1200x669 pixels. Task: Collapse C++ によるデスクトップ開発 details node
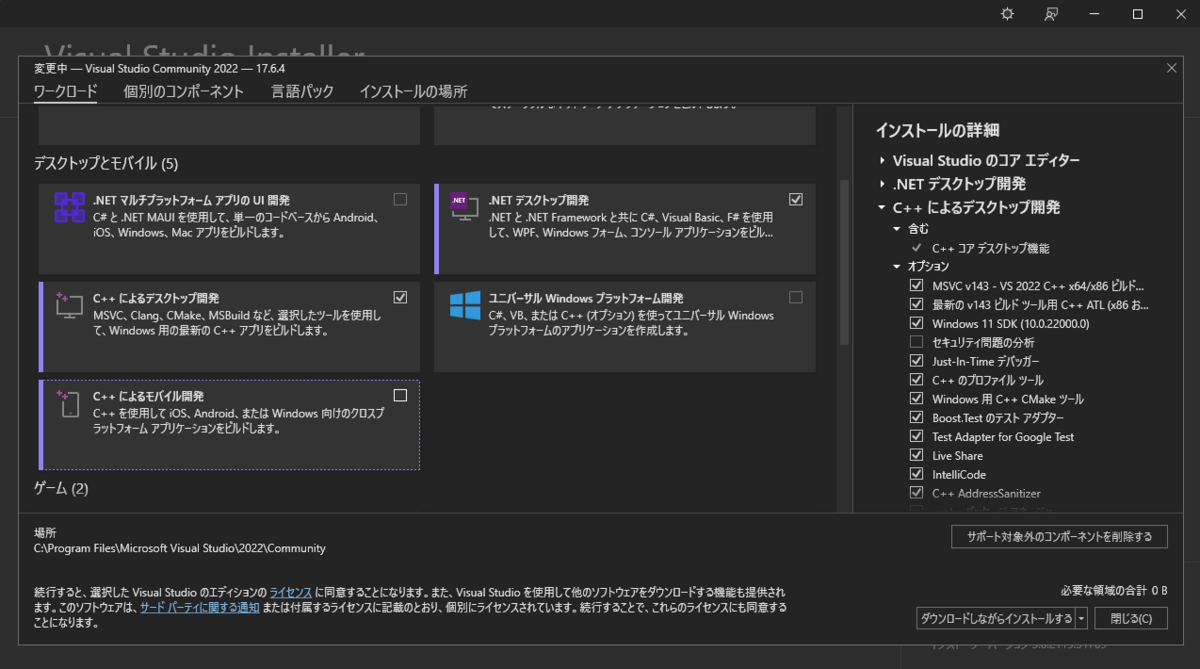tap(882, 208)
